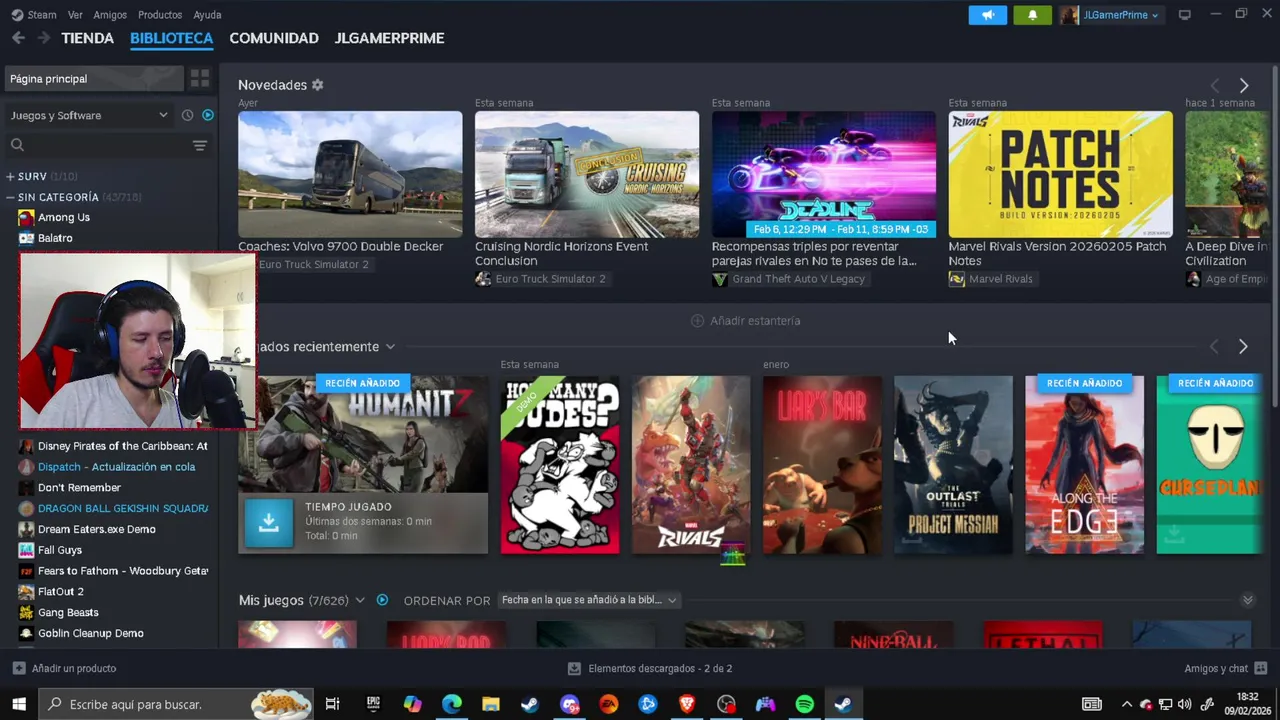The image size is (1280, 720).
Task: Switch to Big Picture mode icon
Action: (1185, 15)
